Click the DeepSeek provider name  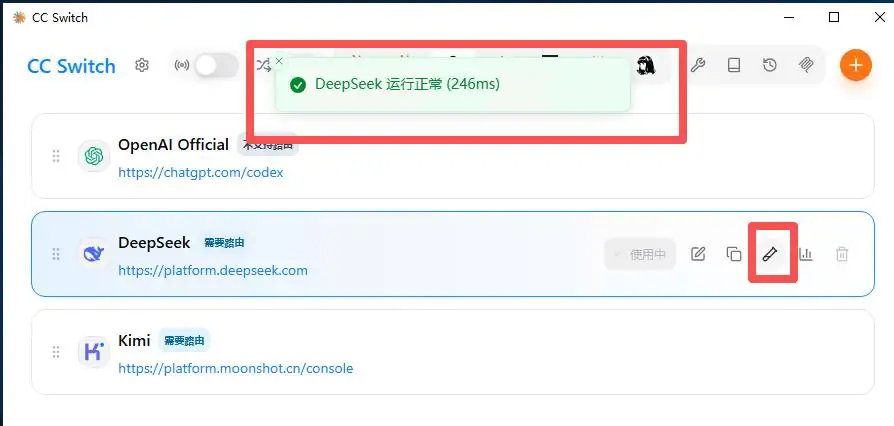[154, 243]
